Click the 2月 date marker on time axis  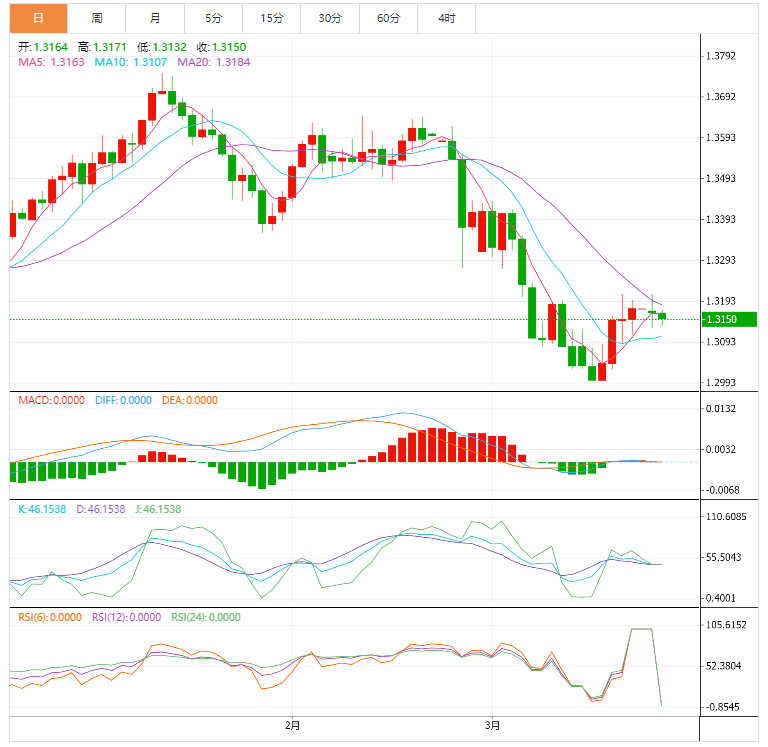click(292, 724)
